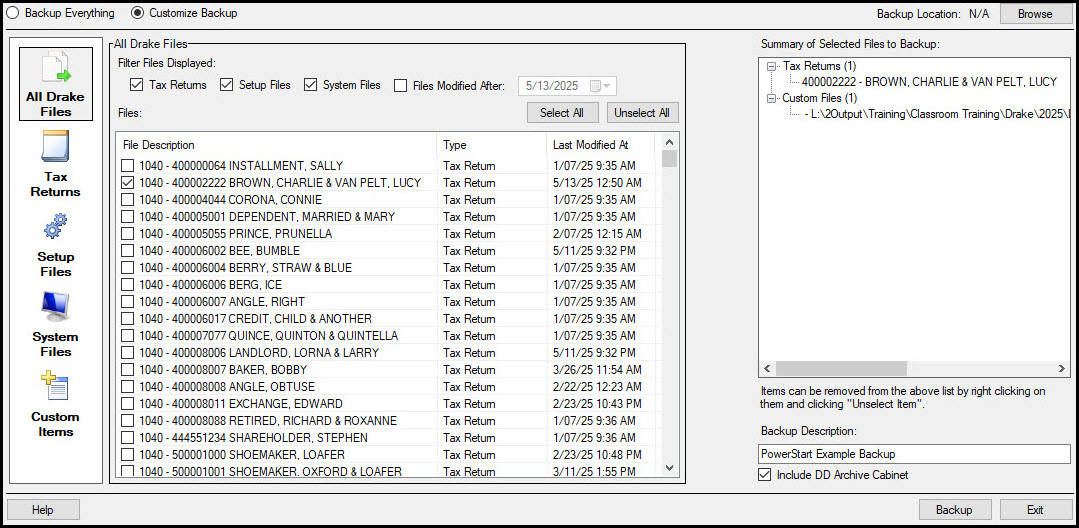Check the PRINCE, PRUNELLA return checkbox
1079x528 pixels.
click(127, 234)
